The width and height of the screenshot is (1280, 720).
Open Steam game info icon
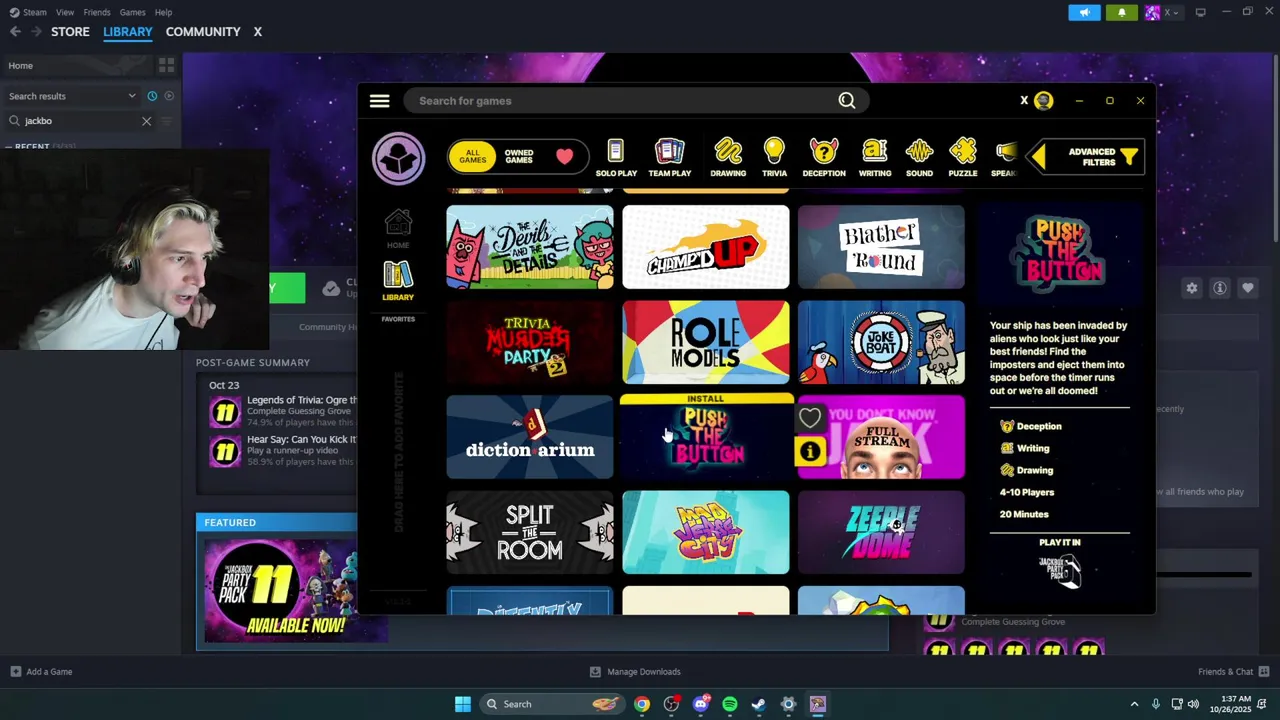pos(1220,288)
